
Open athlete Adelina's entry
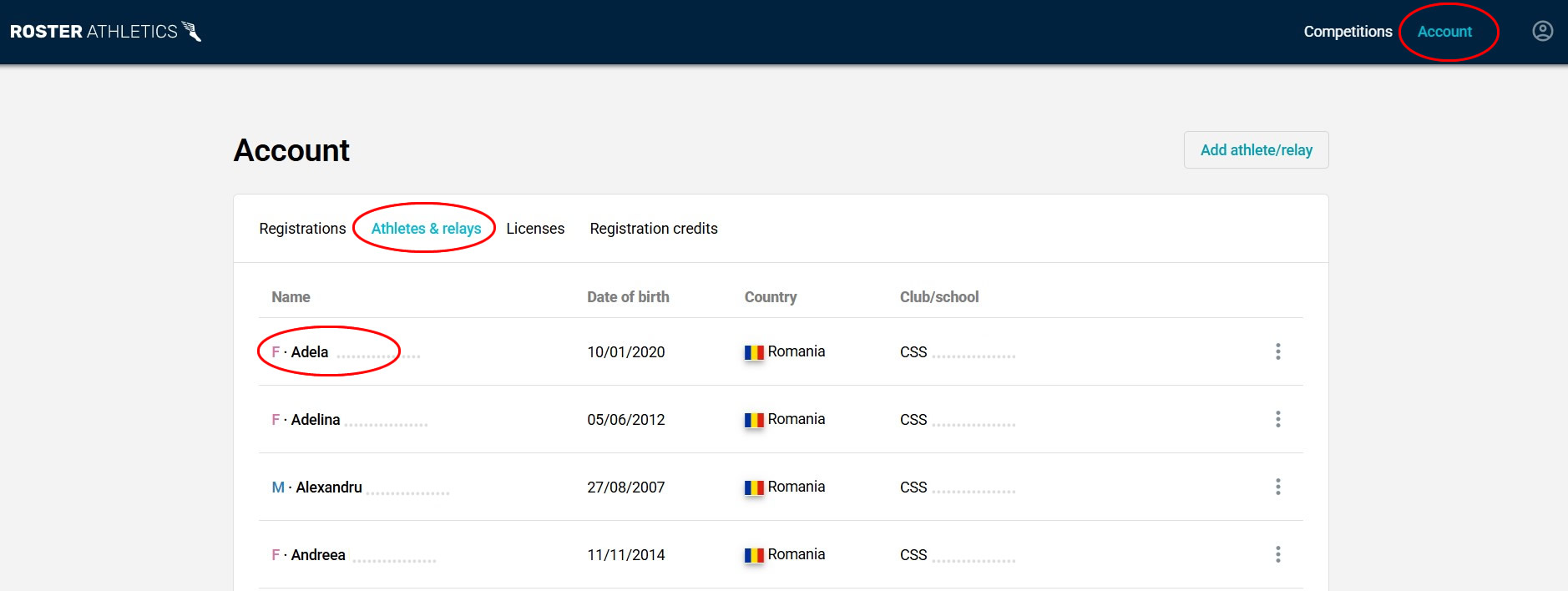(x=315, y=420)
